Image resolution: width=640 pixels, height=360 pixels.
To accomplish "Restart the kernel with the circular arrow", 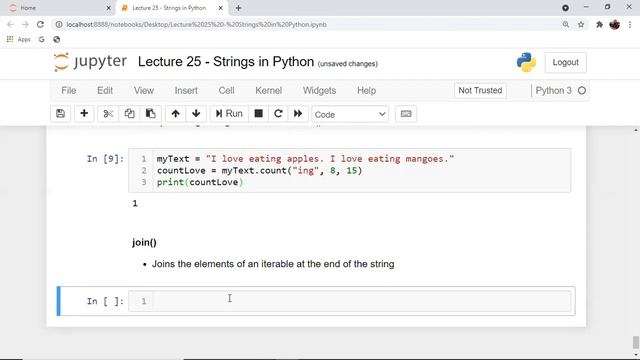I will 278,114.
